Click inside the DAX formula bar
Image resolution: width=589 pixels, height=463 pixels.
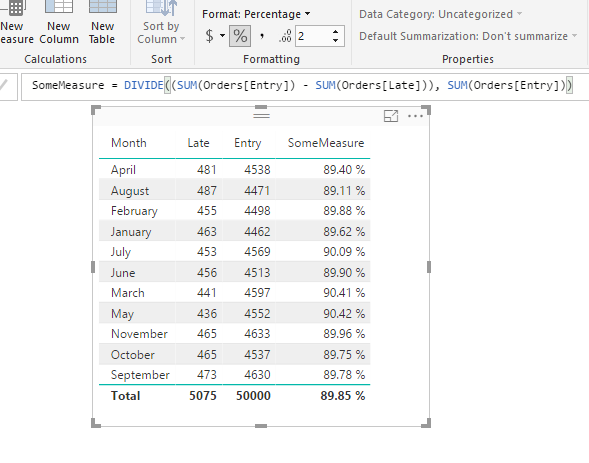pos(305,86)
